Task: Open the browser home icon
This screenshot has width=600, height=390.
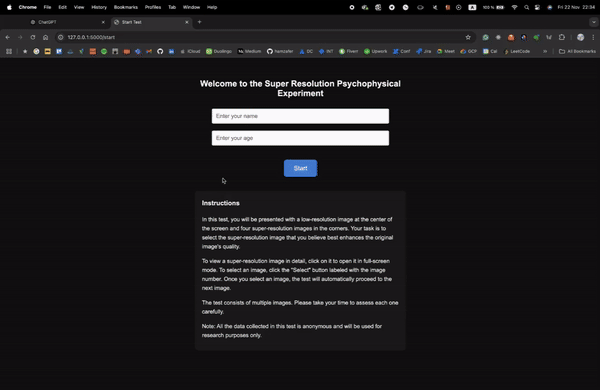Action: 46,37
